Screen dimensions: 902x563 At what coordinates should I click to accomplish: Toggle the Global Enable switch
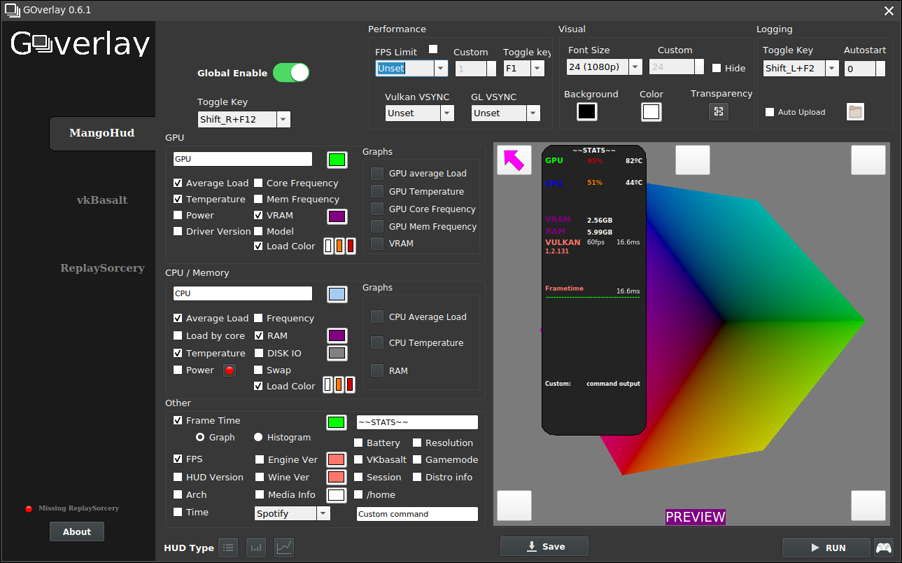pos(291,72)
